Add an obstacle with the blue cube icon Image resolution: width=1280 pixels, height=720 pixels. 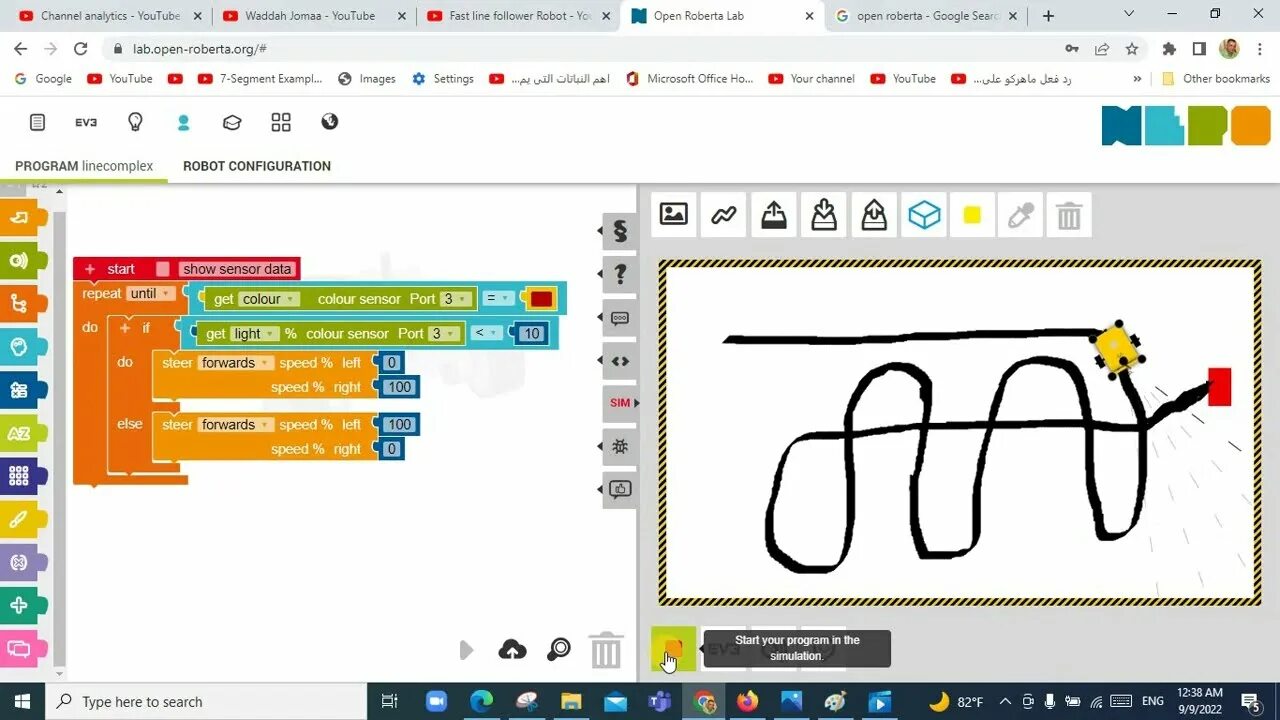point(924,214)
